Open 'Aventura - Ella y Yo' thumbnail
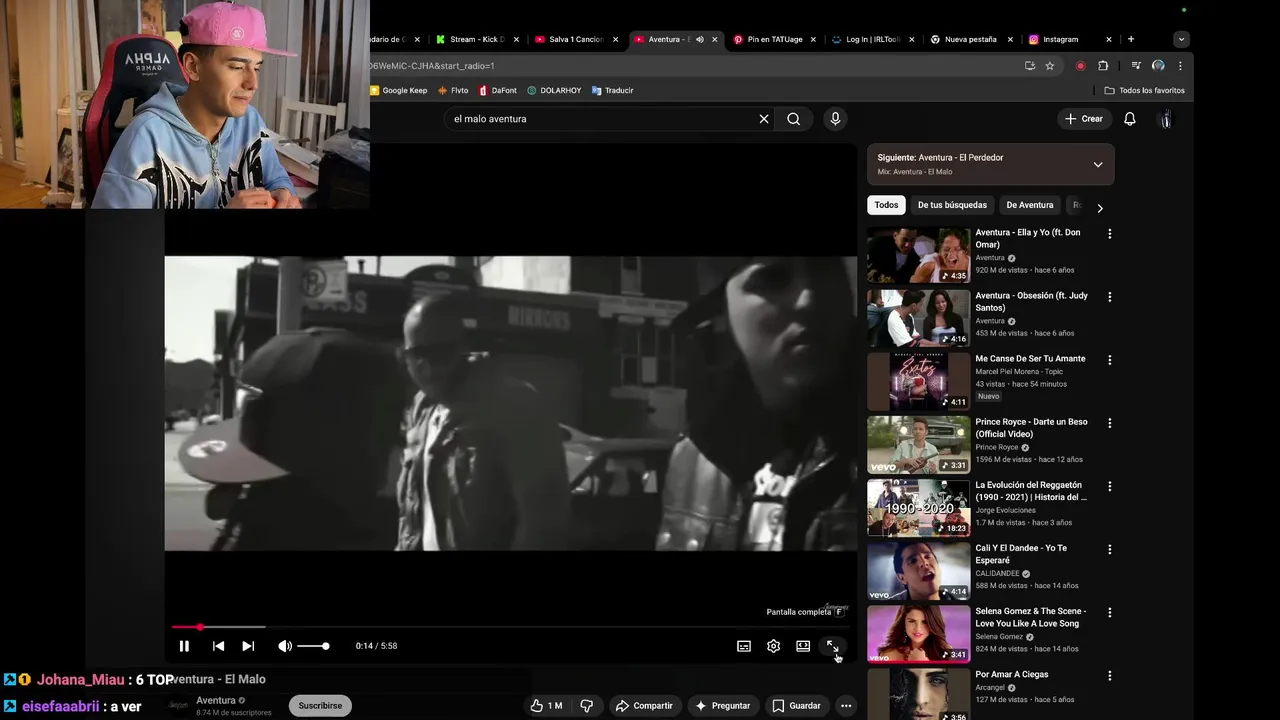 [918, 255]
